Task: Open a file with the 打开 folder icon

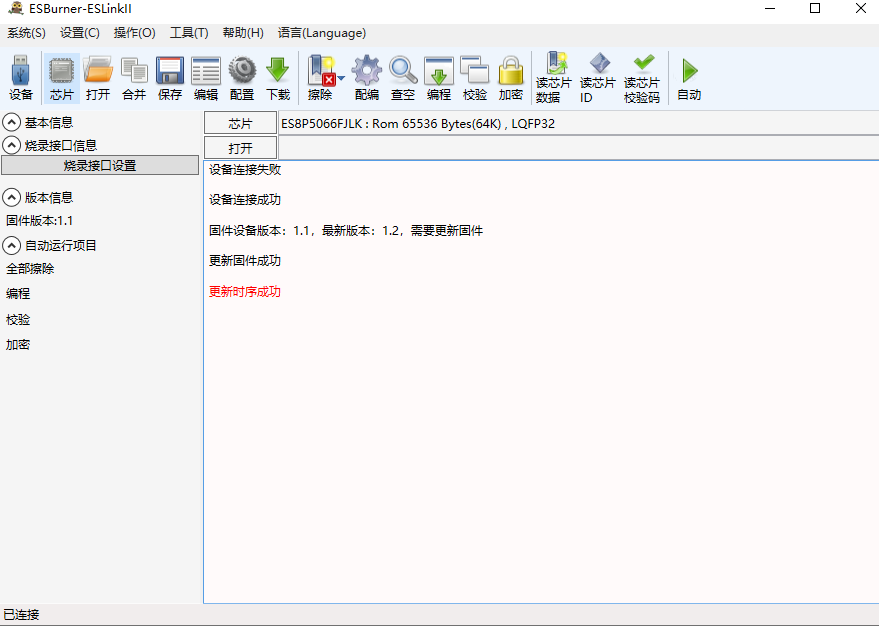Action: coord(98,78)
